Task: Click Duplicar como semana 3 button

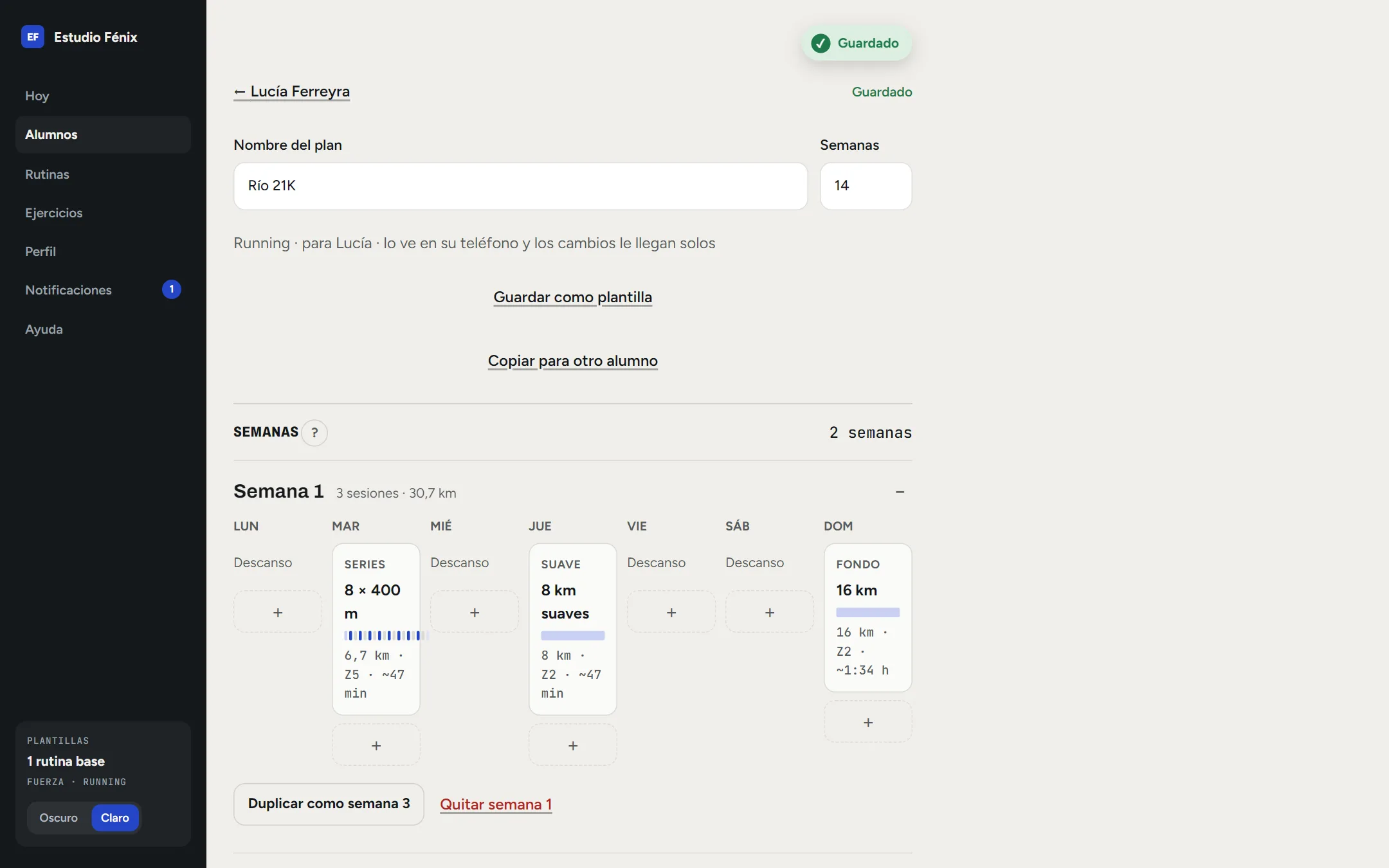Action: (329, 804)
